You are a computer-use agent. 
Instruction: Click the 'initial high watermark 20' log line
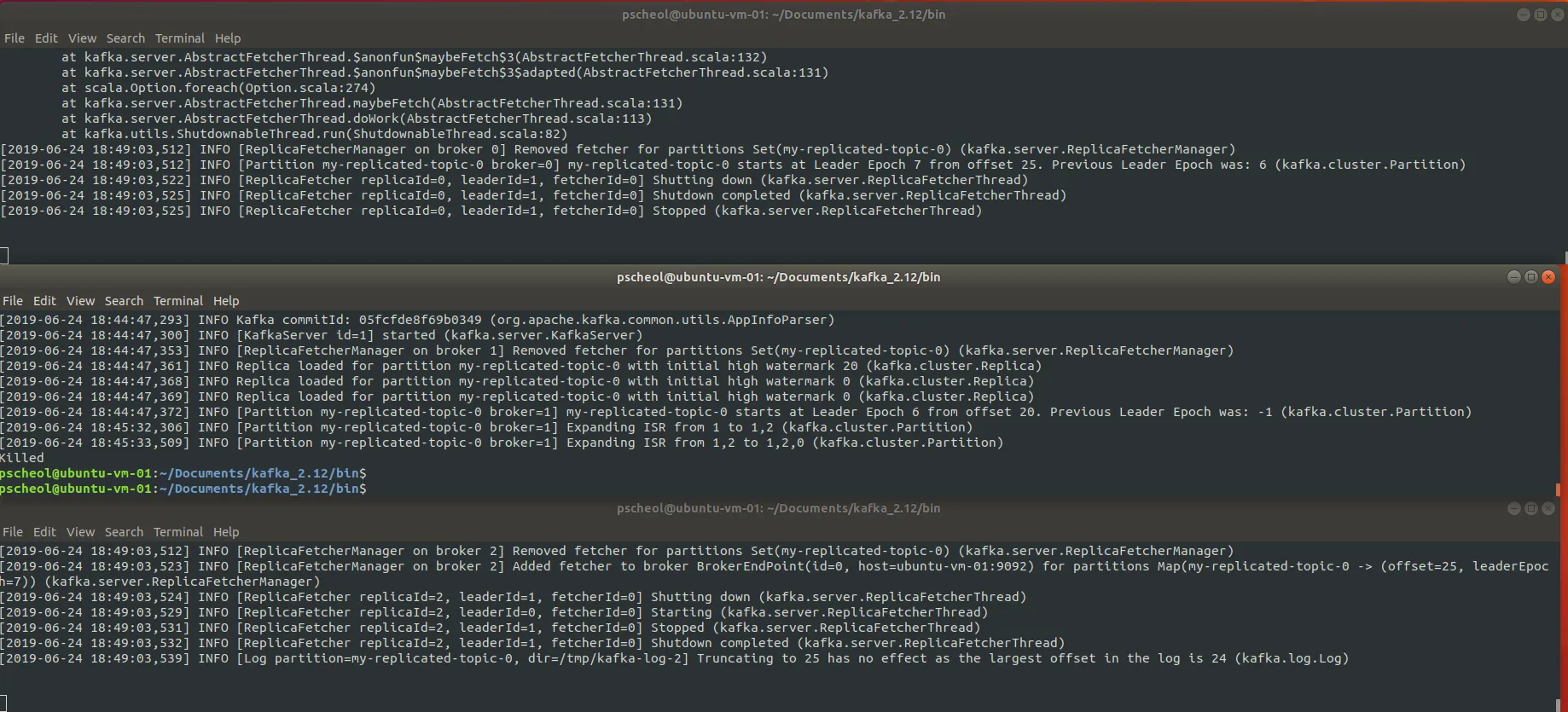click(x=521, y=366)
